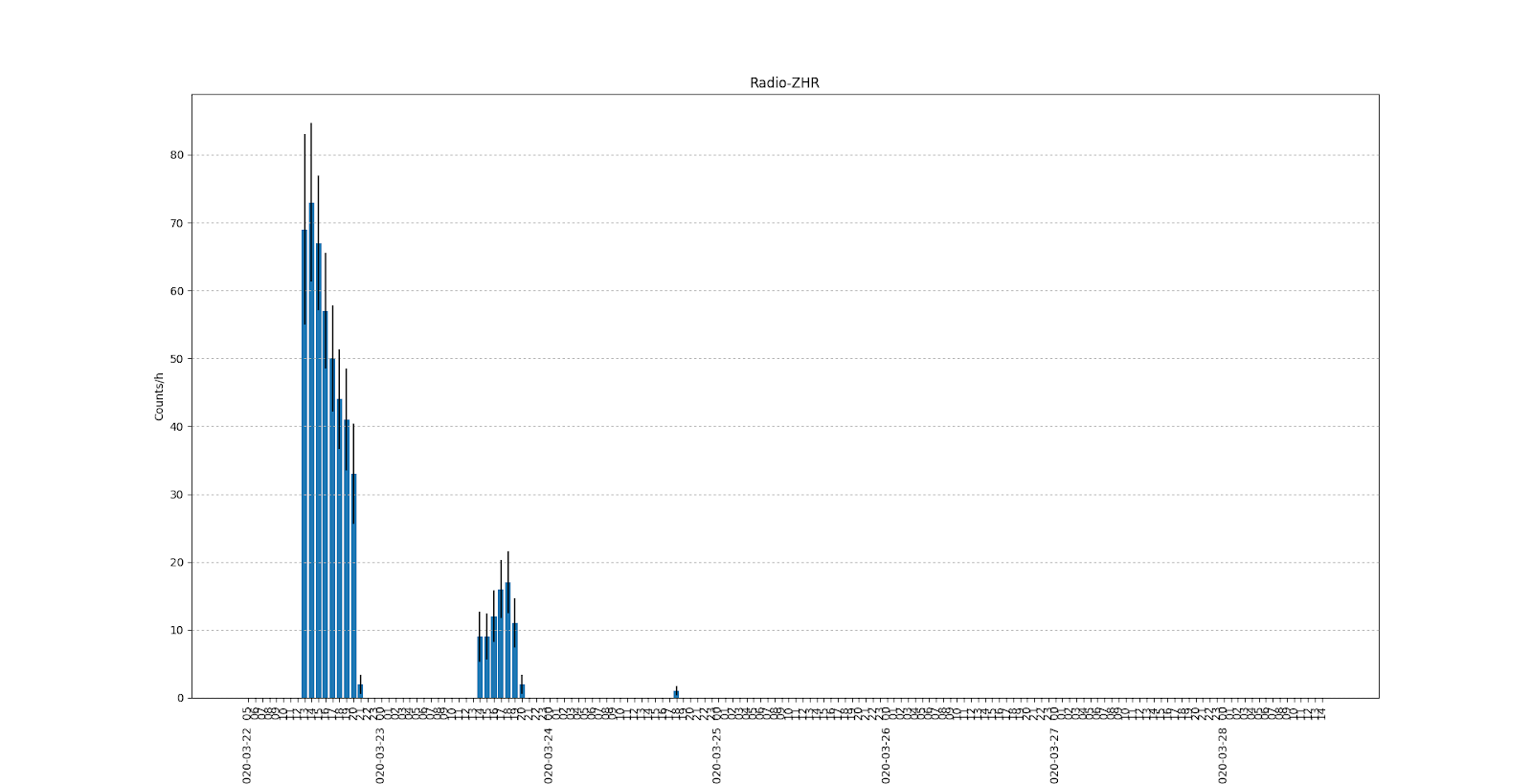The image size is (1532, 784).
Task: Click the x-axis date label "020-03-24"
Action: click(549, 755)
